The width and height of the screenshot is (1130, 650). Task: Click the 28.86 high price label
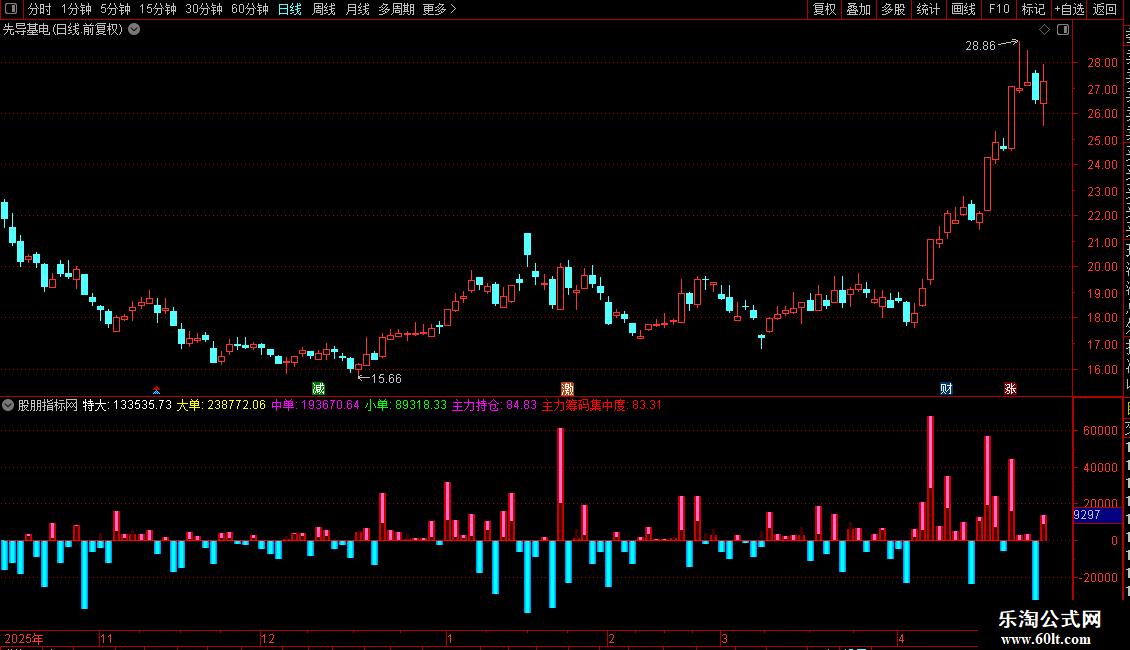[x=980, y=46]
